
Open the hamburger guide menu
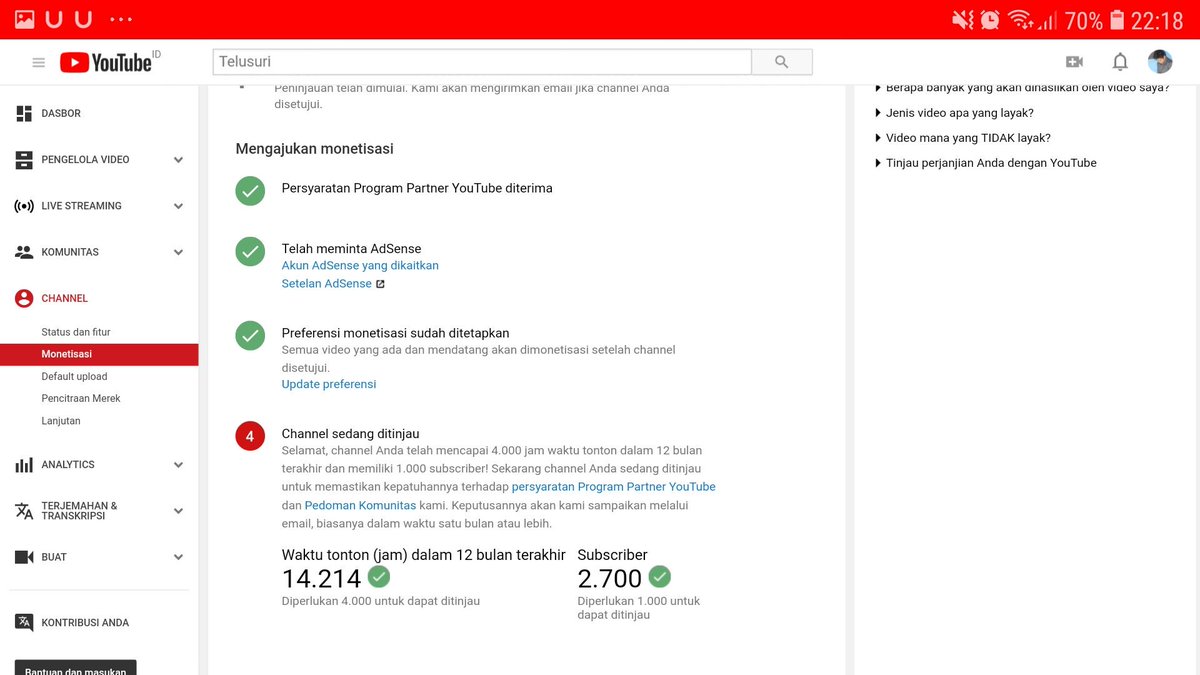click(x=39, y=62)
